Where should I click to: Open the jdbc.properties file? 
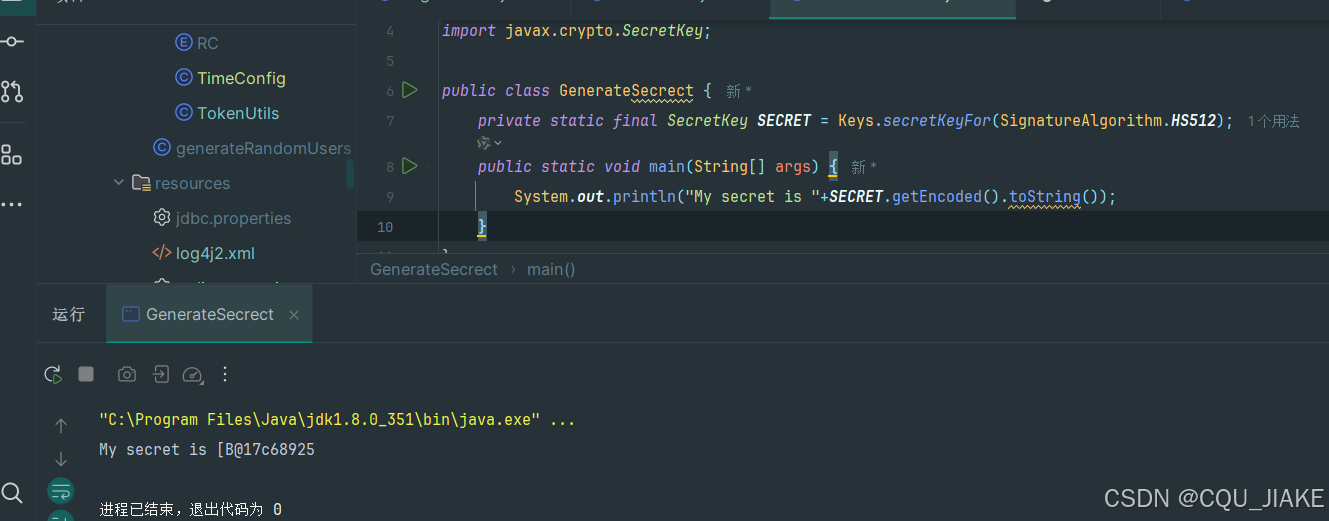pos(233,218)
